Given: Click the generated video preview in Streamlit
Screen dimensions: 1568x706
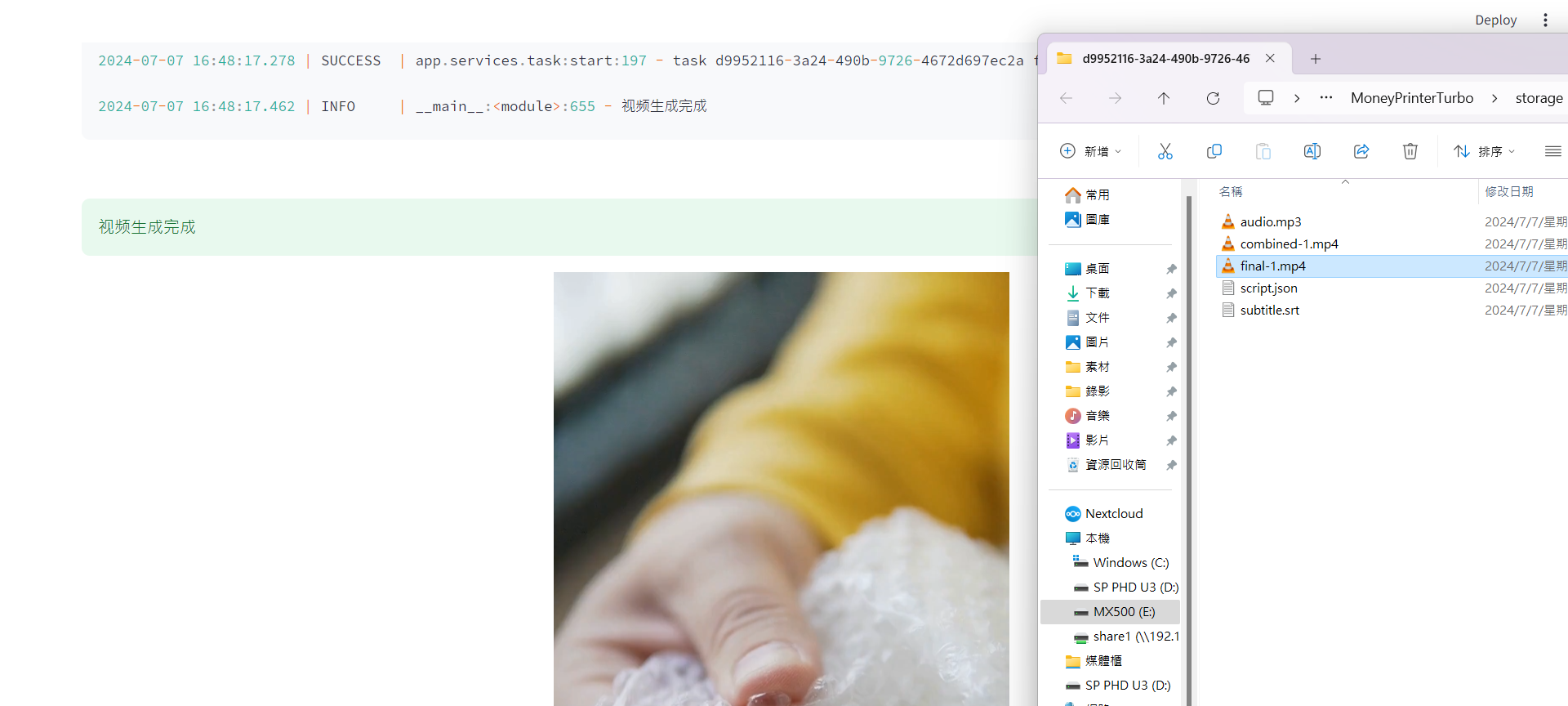Looking at the screenshot, I should (x=782, y=489).
